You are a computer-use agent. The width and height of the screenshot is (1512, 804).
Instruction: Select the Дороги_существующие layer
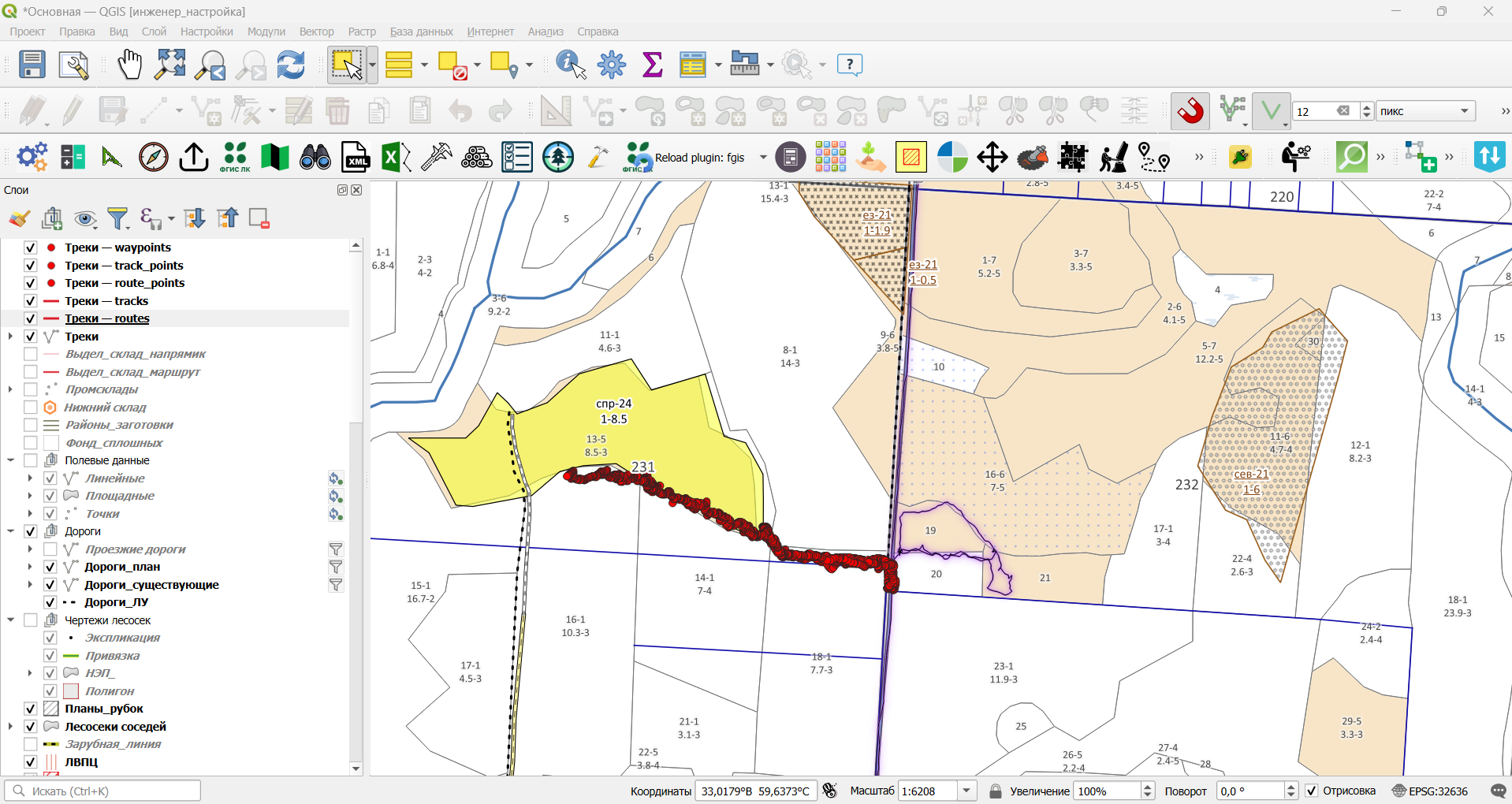[151, 585]
